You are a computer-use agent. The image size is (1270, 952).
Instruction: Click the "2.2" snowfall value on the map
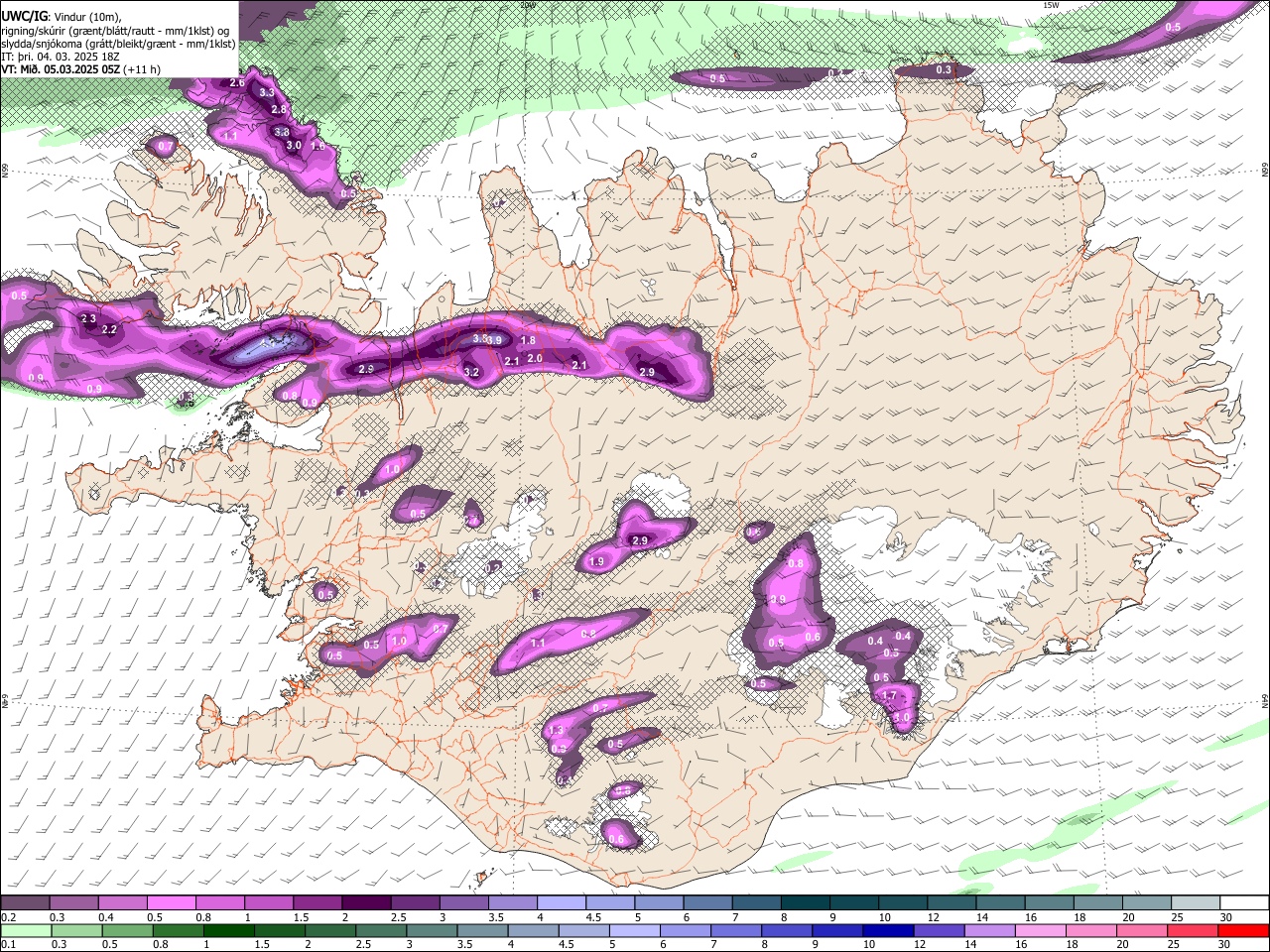(110, 330)
